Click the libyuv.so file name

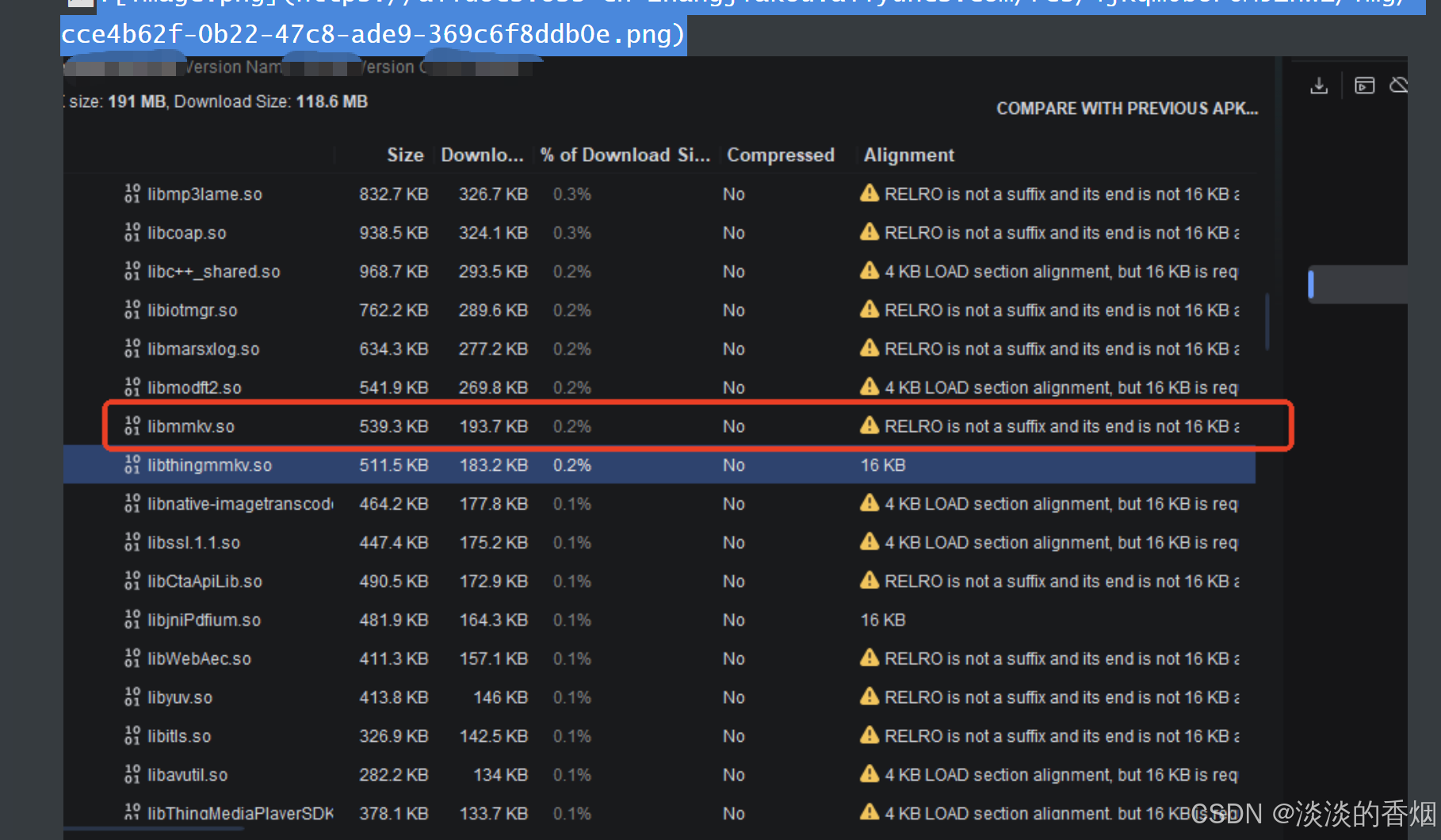pos(180,698)
